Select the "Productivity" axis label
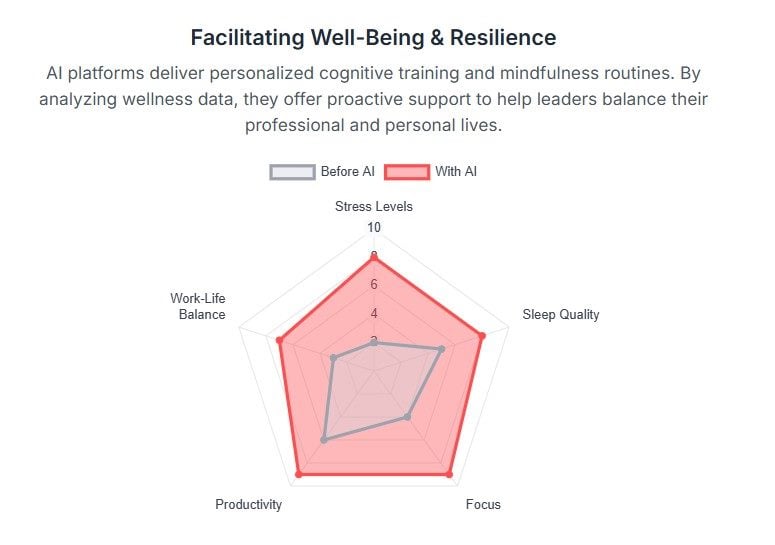This screenshot has height=545, width=775. tap(248, 504)
